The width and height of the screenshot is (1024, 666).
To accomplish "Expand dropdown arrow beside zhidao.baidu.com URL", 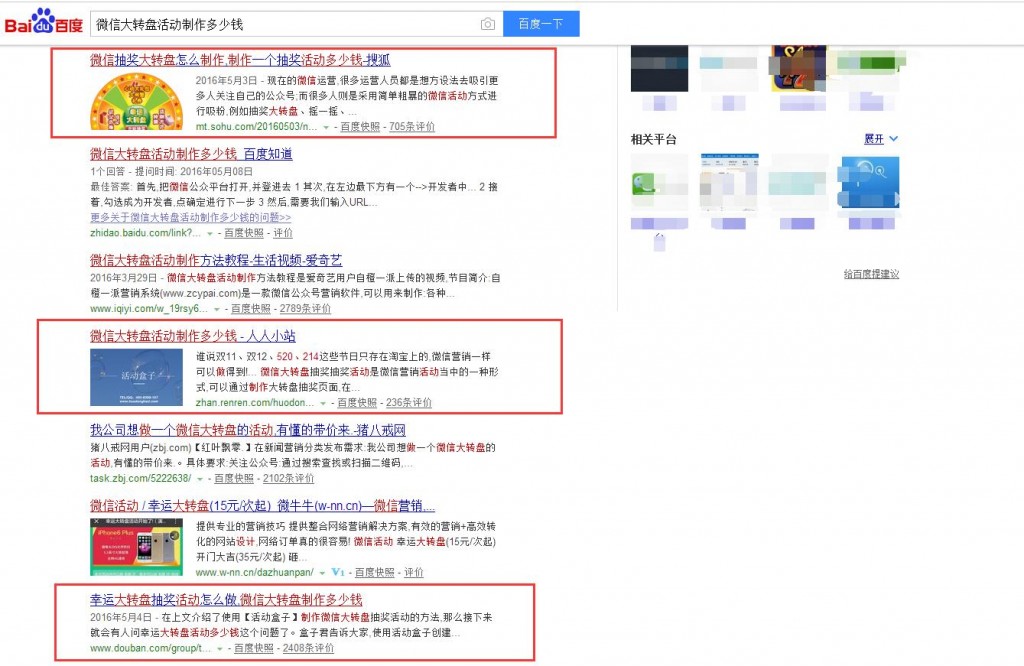I will click(210, 234).
